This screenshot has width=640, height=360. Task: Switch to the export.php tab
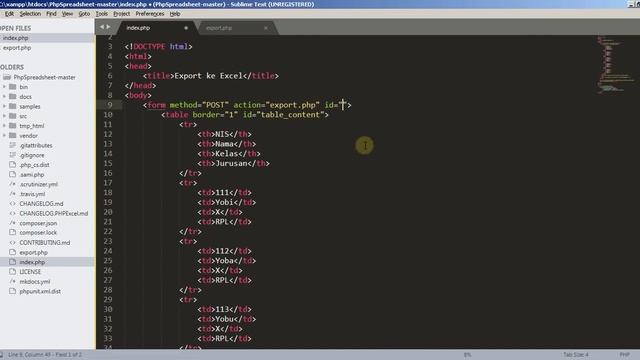click(x=219, y=28)
